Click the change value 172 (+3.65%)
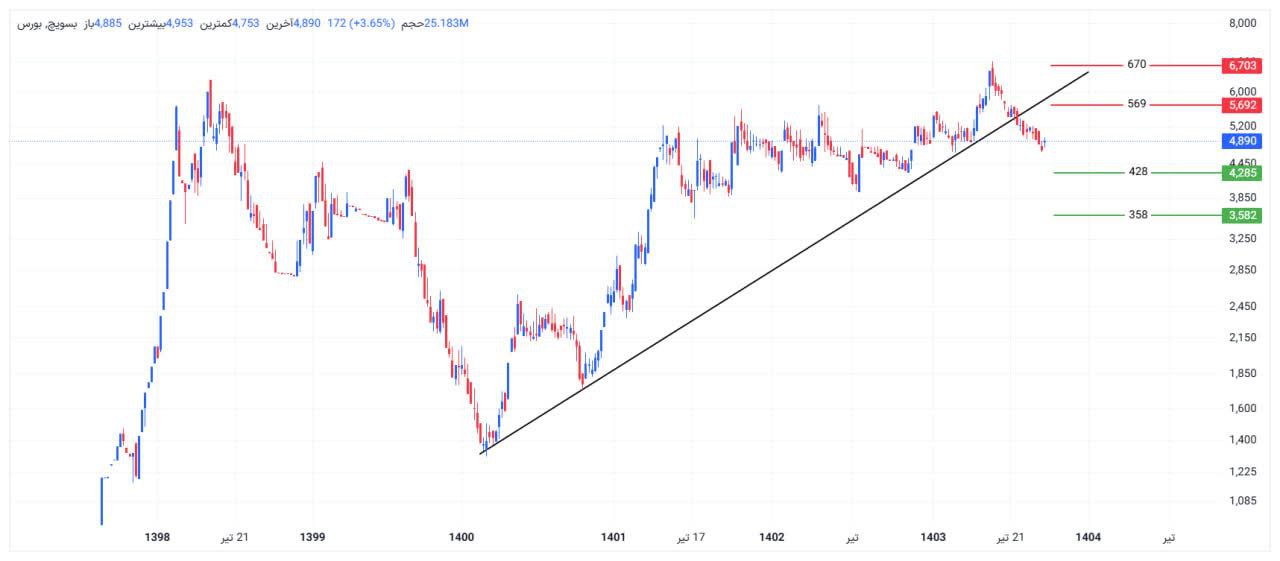1280x561 pixels. coord(360,23)
